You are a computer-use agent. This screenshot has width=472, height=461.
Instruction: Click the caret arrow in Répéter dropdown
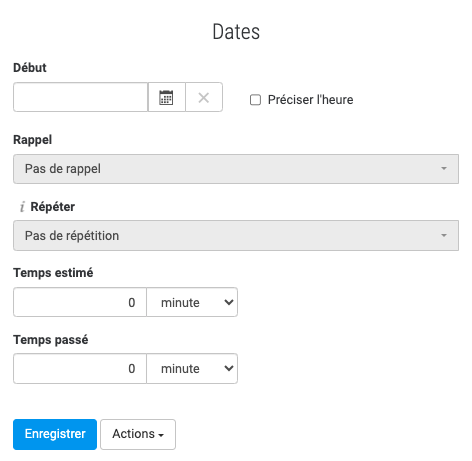(x=444, y=235)
